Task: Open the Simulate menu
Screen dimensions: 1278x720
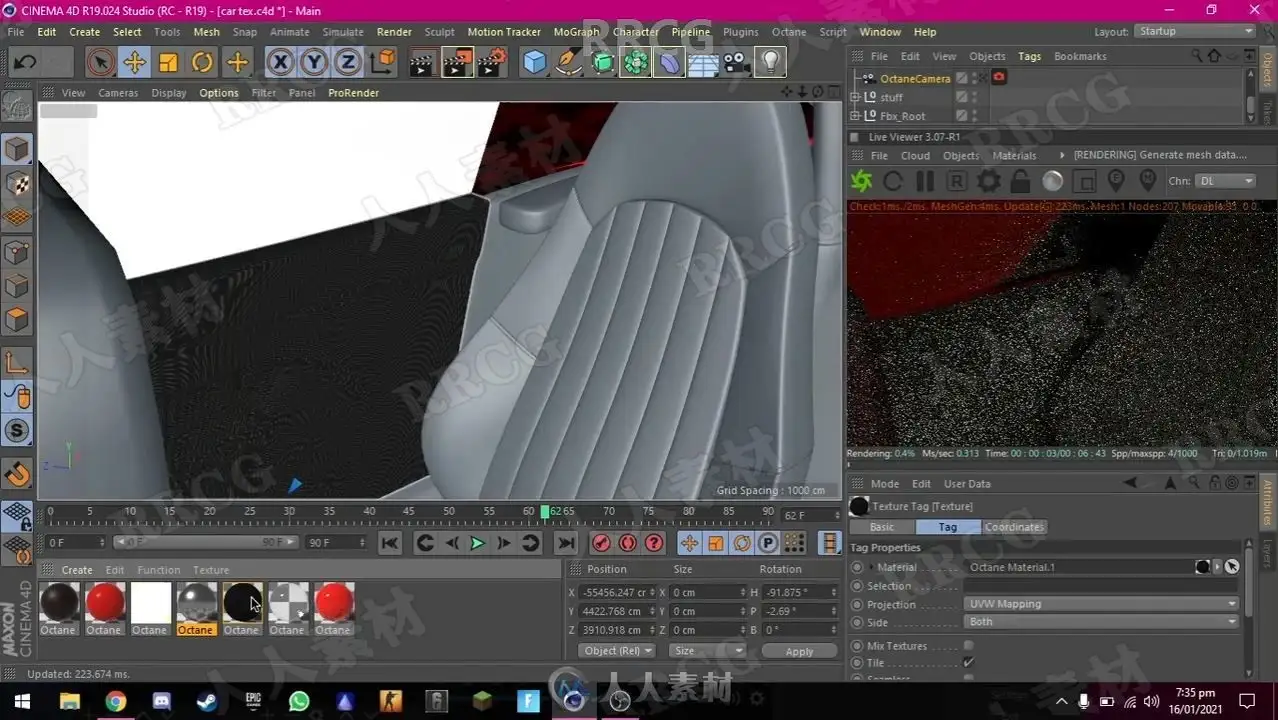Action: click(343, 32)
